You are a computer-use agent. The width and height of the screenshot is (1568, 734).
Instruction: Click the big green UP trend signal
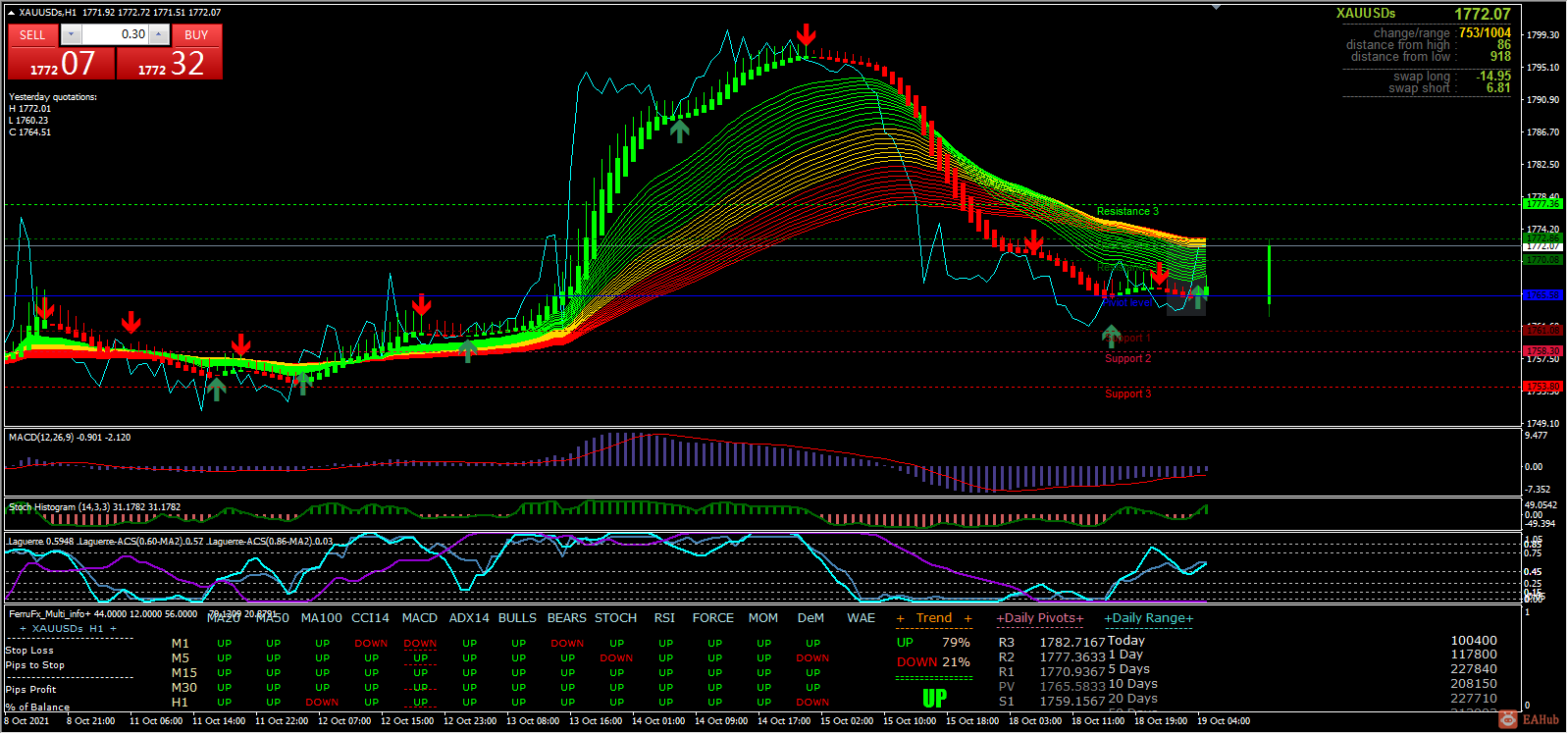tap(934, 699)
